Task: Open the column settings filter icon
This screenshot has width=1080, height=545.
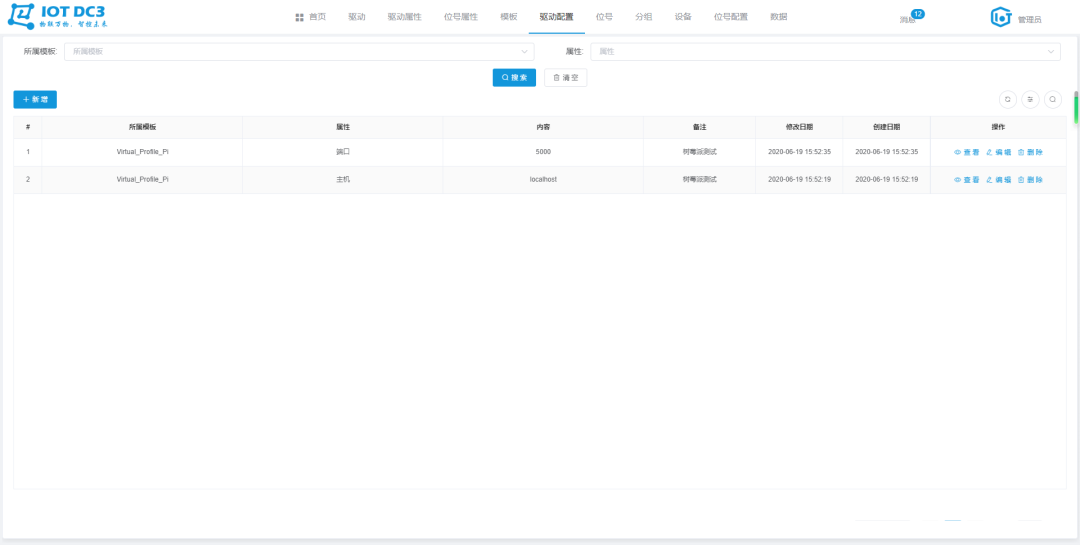Action: click(x=1030, y=99)
